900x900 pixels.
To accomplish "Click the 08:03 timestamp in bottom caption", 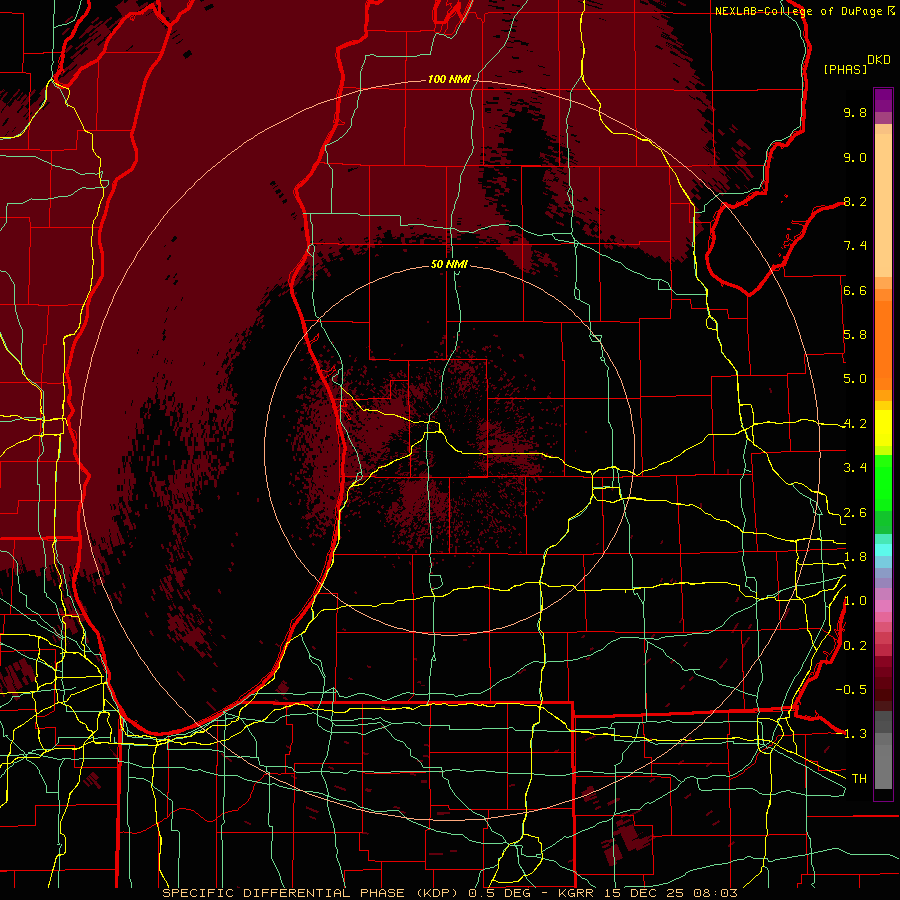I will pyautogui.click(x=717, y=893).
